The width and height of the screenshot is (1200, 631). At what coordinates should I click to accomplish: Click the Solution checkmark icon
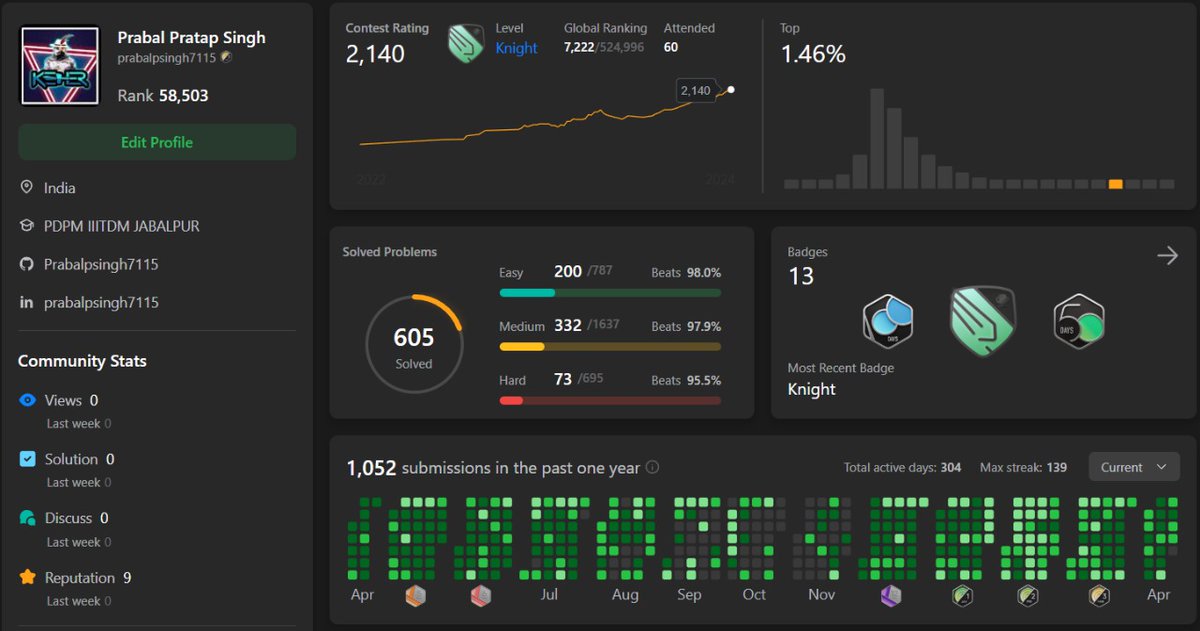click(27, 459)
